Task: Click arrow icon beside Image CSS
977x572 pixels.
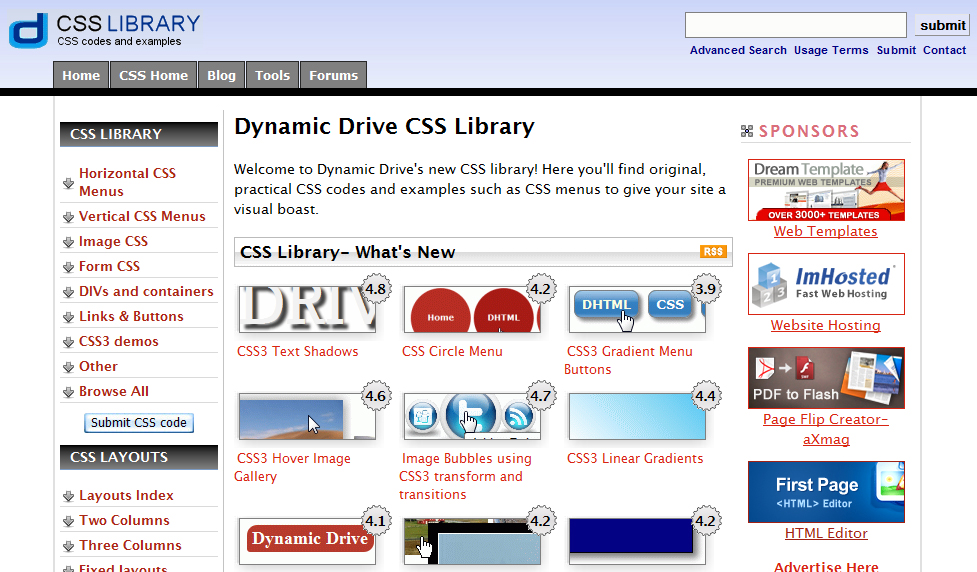Action: [x=69, y=242]
